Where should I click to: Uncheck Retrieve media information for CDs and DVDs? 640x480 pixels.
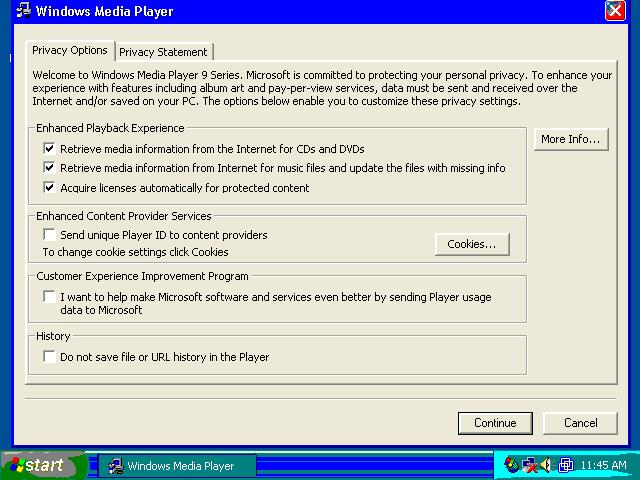click(49, 148)
